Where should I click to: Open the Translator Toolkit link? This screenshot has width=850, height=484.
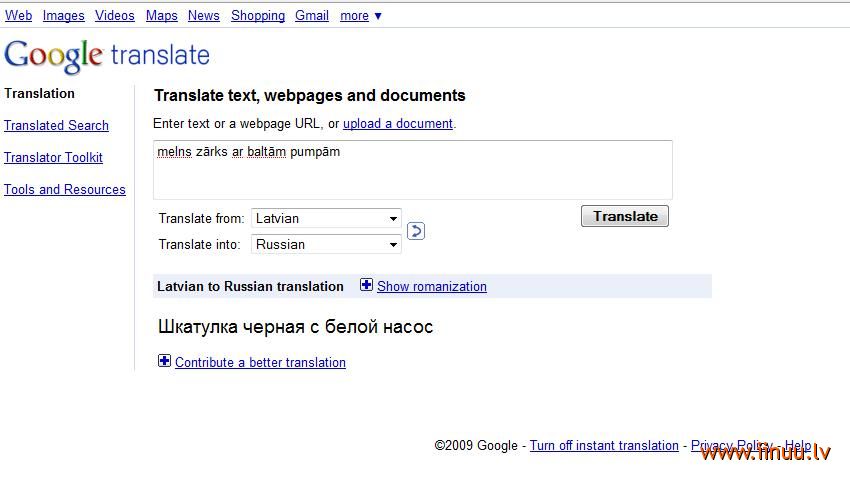(x=53, y=157)
